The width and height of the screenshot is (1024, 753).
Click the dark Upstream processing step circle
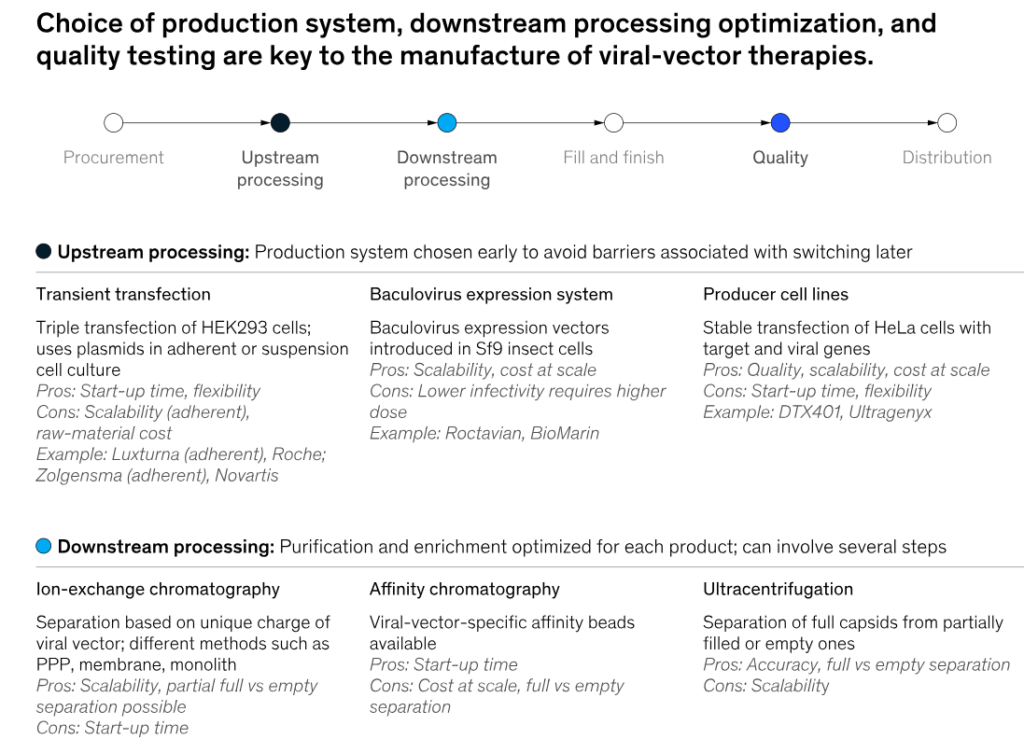tap(280, 123)
